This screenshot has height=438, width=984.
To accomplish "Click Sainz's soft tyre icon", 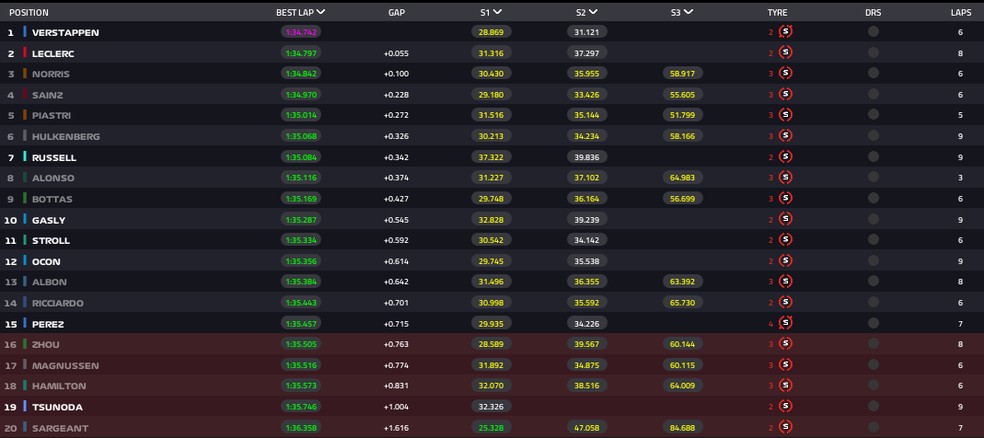I will tap(785, 94).
